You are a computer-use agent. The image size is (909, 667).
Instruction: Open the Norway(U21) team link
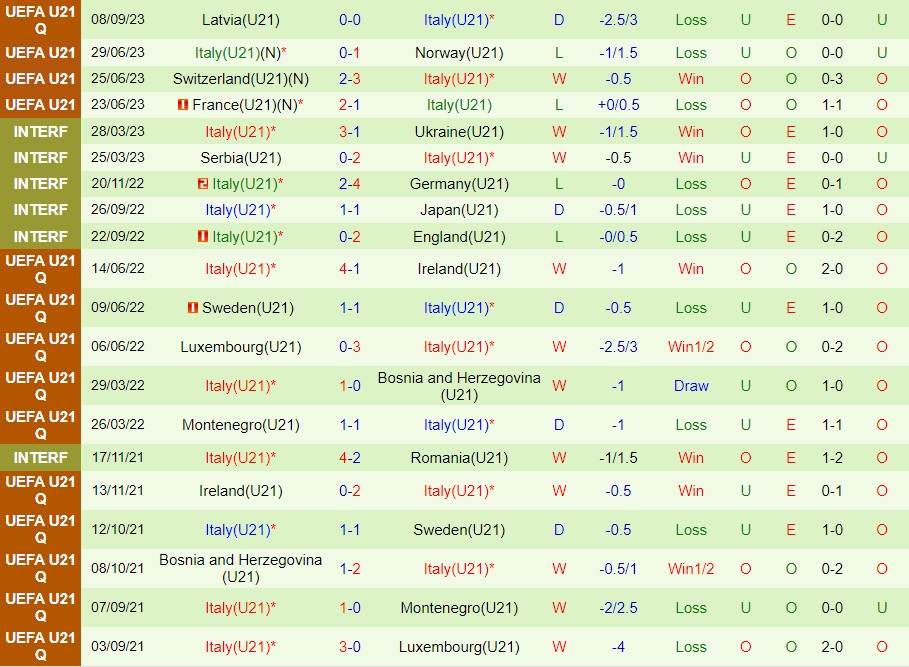459,53
